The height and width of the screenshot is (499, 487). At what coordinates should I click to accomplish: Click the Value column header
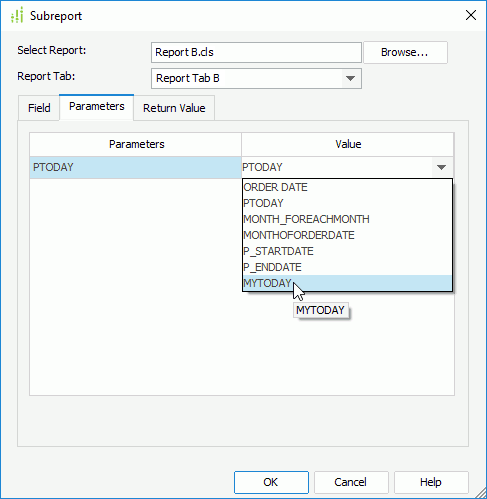tap(347, 144)
